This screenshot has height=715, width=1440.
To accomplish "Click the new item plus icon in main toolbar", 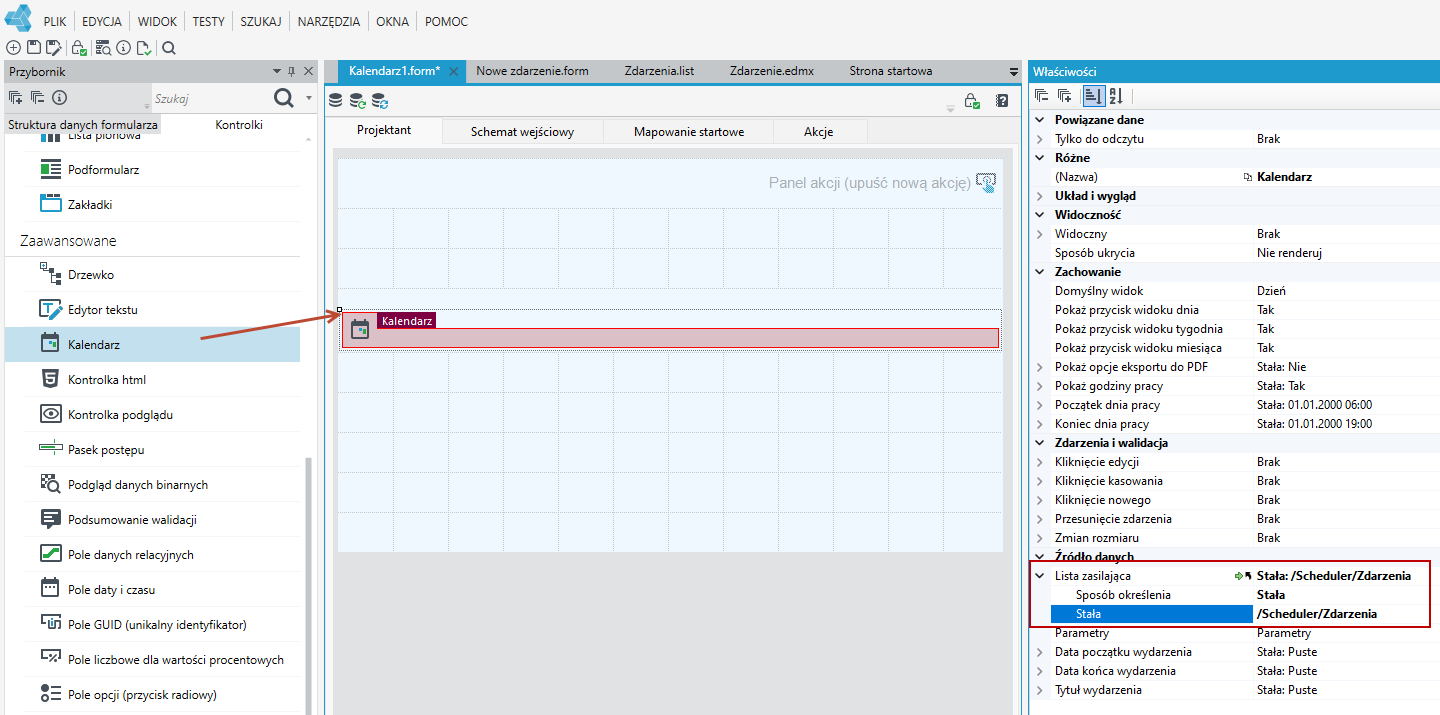I will click(14, 47).
